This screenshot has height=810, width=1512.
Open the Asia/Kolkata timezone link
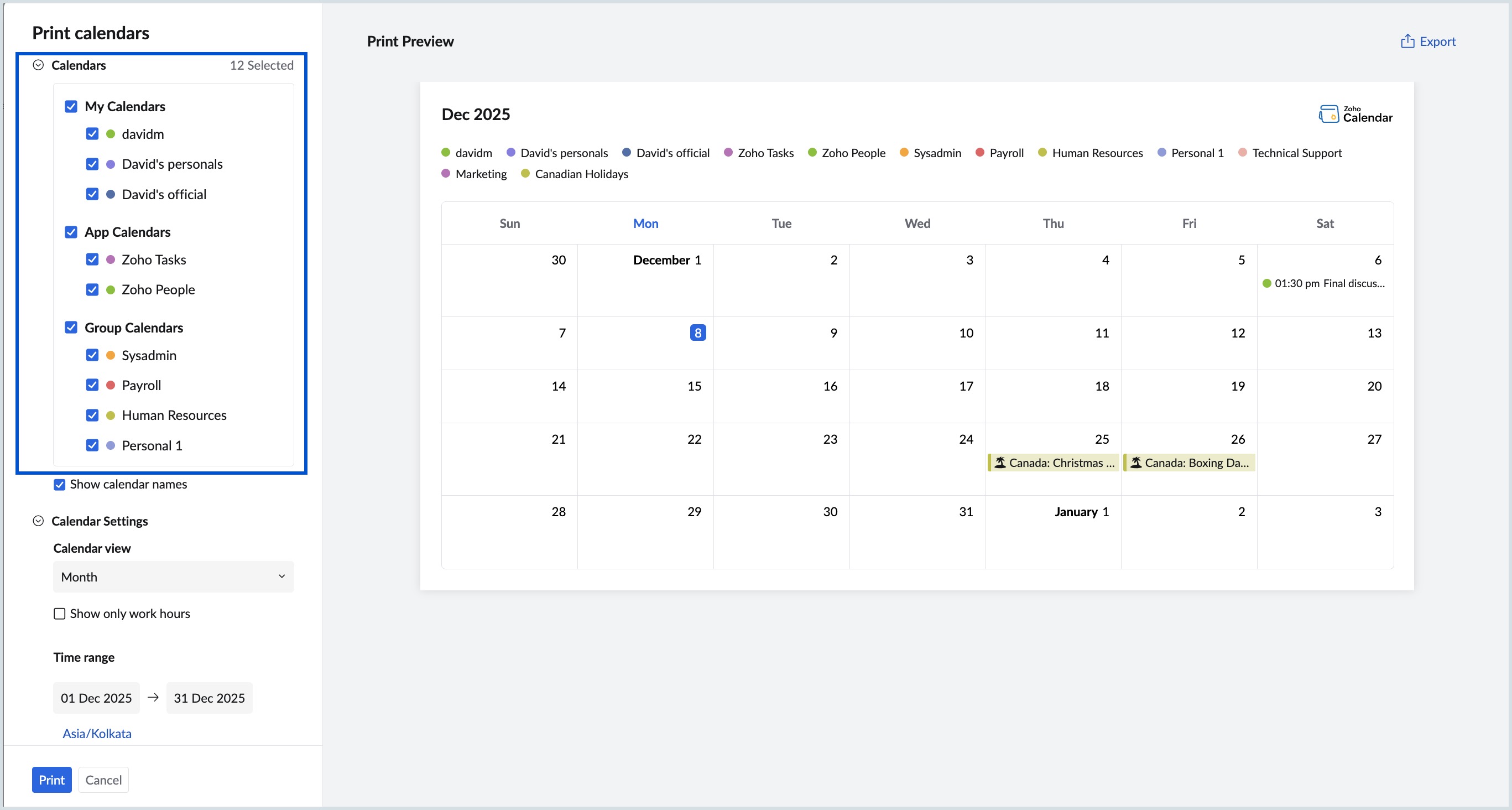point(97,734)
